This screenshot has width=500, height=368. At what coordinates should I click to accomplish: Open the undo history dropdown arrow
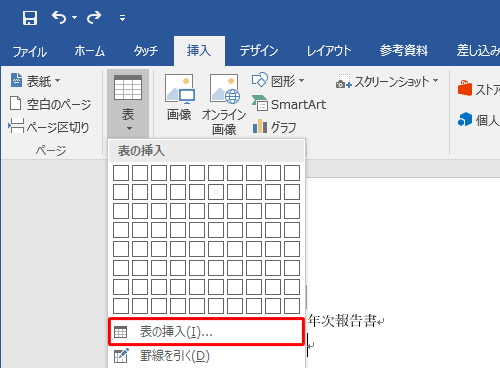tap(74, 17)
